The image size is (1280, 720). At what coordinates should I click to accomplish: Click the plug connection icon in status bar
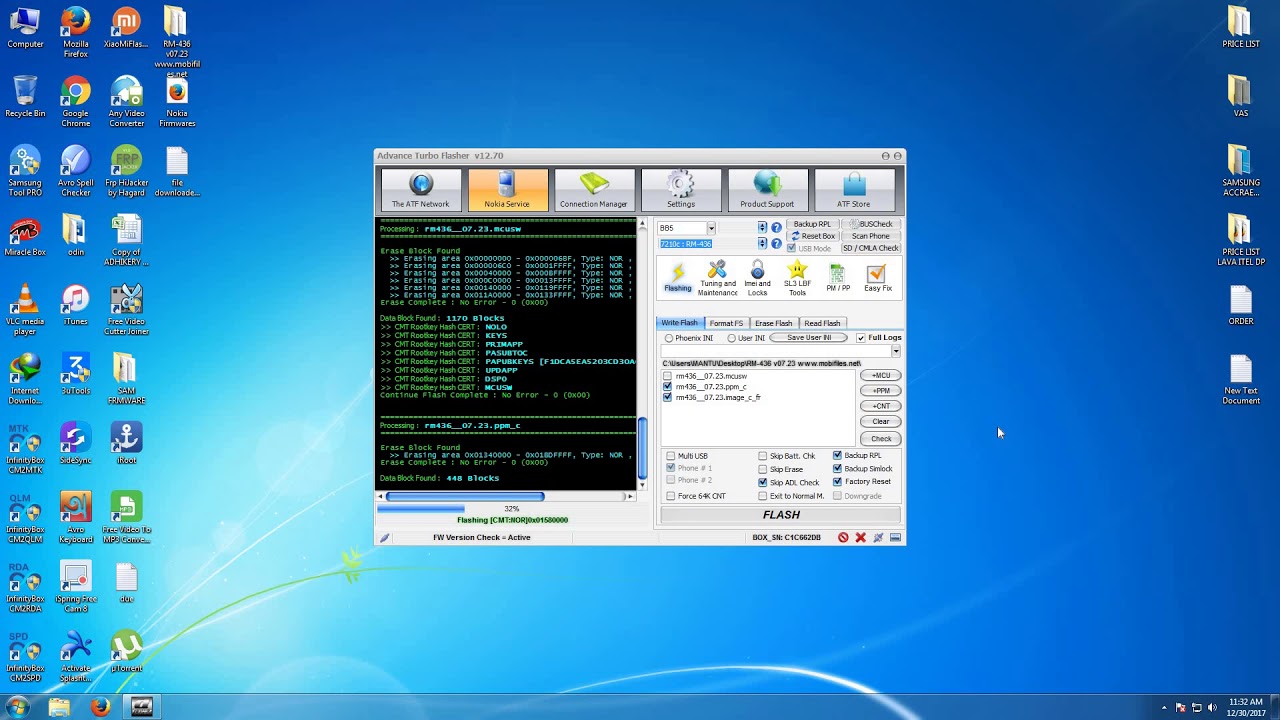click(878, 538)
